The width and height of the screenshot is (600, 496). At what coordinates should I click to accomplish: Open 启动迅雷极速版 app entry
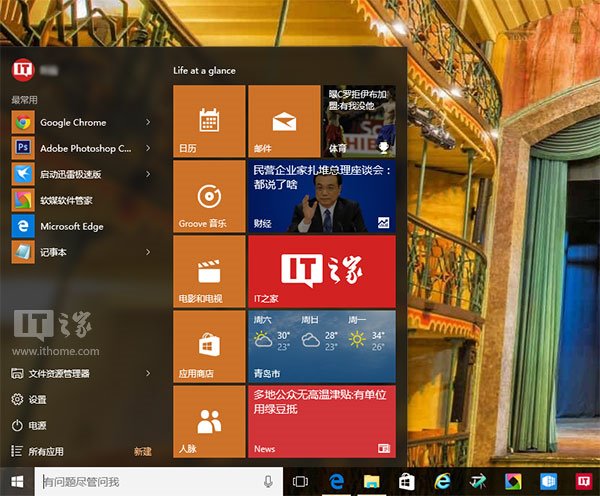click(x=81, y=175)
